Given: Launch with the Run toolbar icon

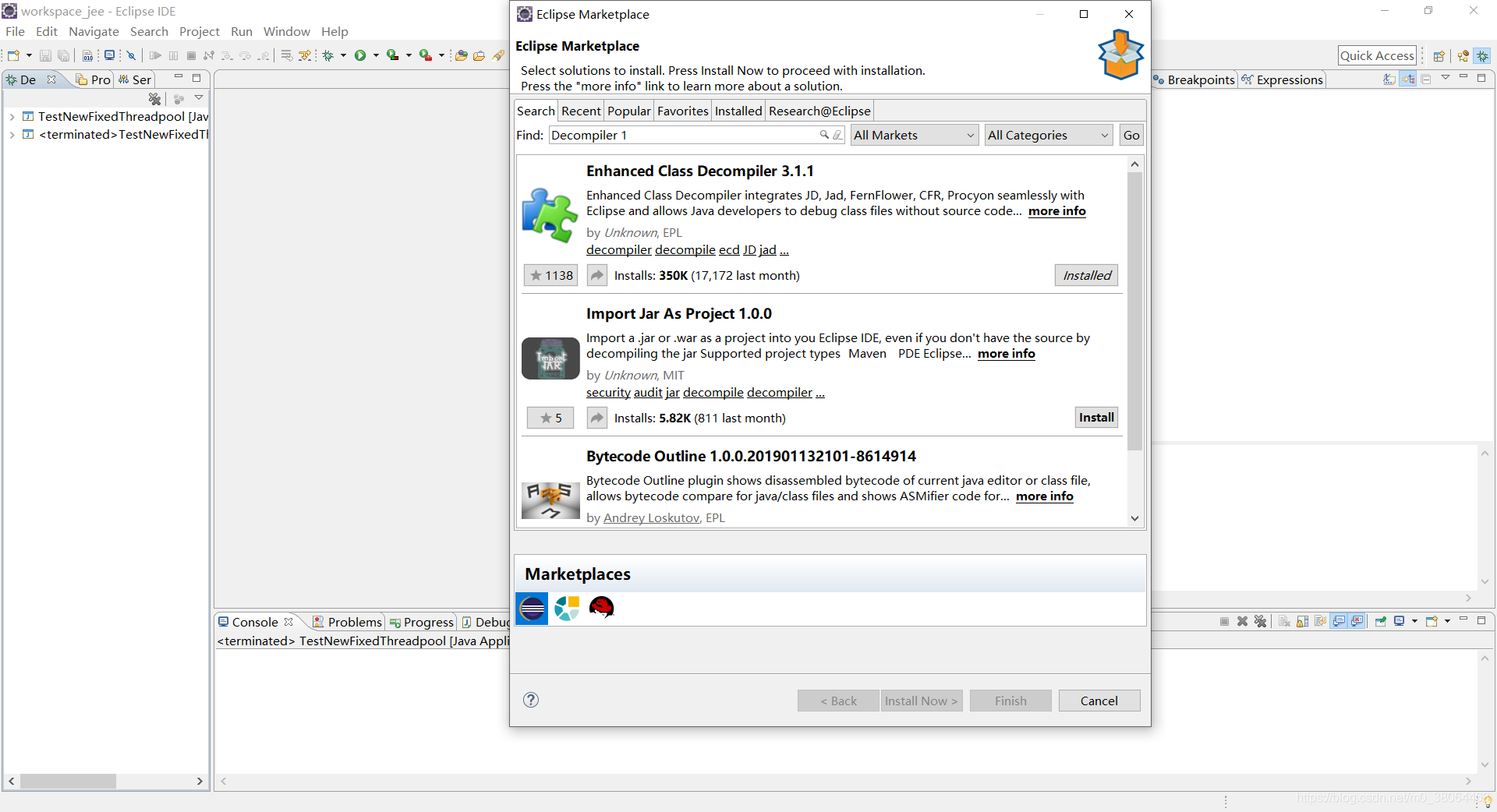Looking at the screenshot, I should (x=362, y=55).
